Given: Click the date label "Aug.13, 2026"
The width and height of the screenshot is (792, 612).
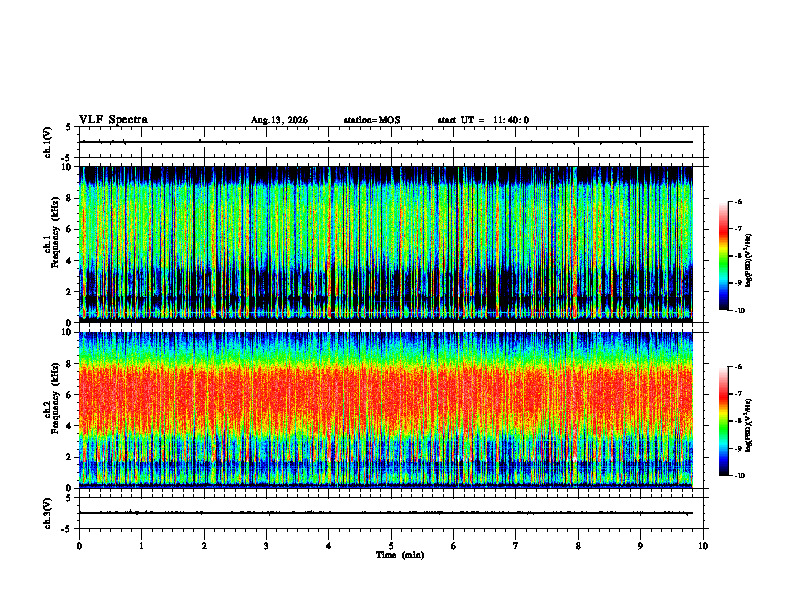Looking at the screenshot, I should point(279,120).
